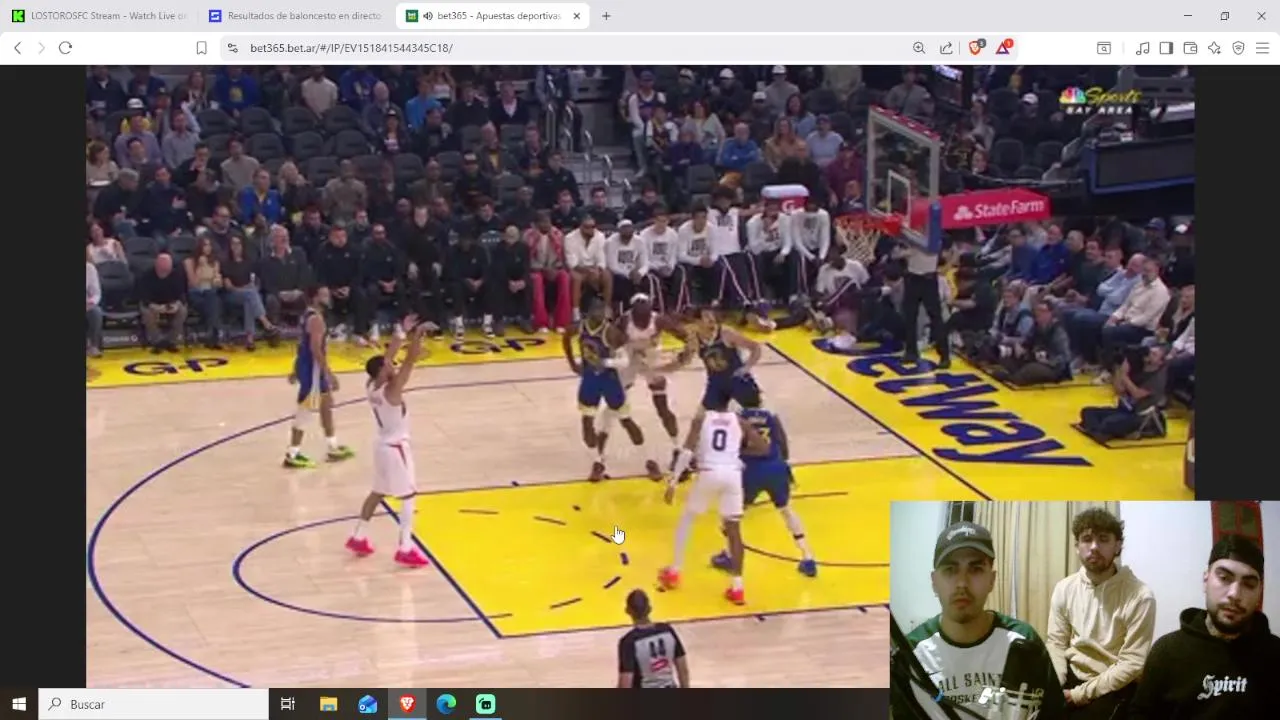
Task: Open Windows Start menu
Action: point(18,704)
